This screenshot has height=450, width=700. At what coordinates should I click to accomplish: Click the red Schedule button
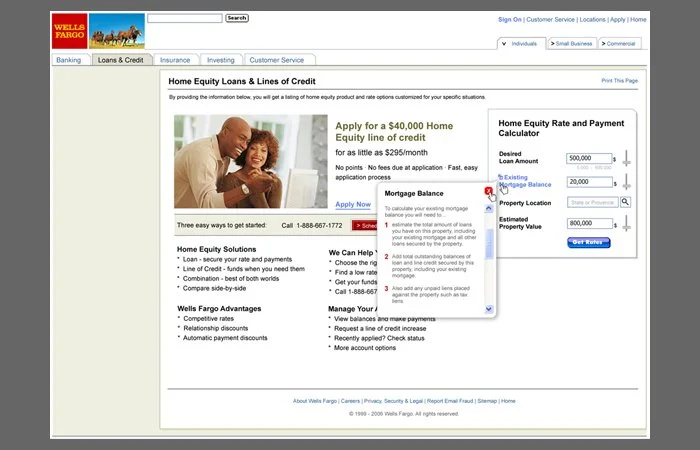(365, 226)
